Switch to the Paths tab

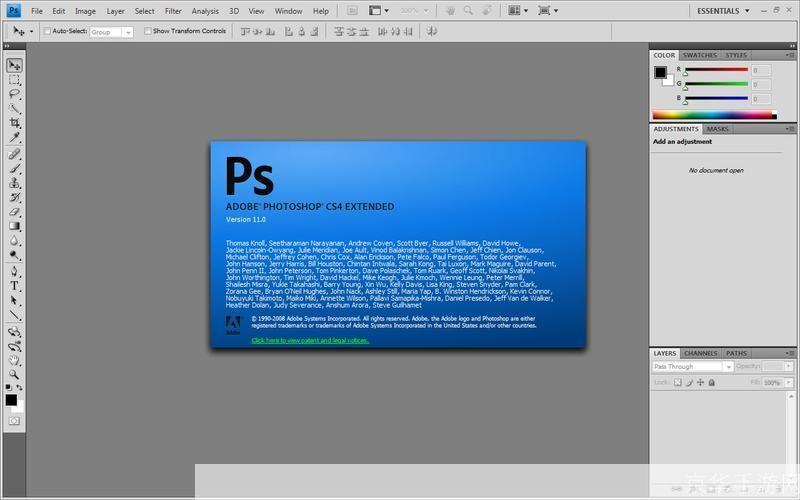pos(736,353)
